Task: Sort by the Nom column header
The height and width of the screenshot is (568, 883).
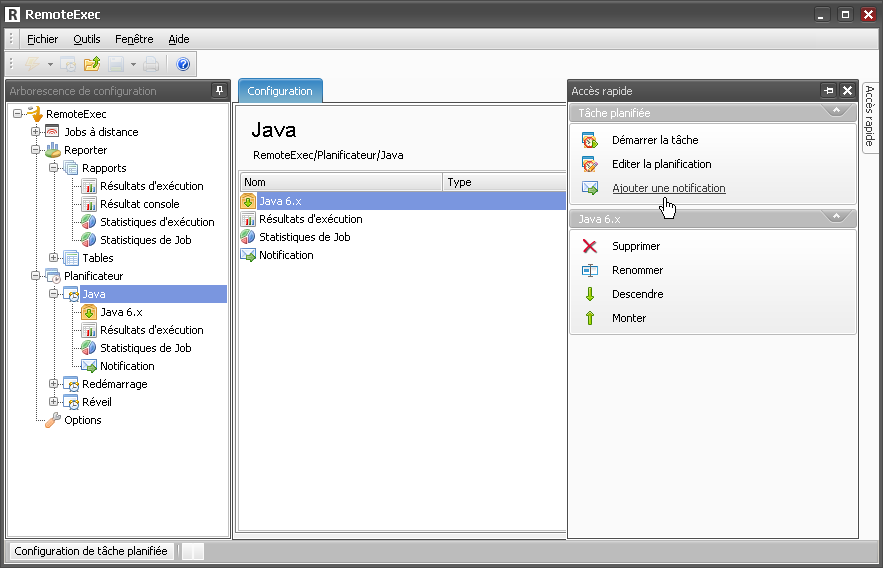Action: [341, 182]
